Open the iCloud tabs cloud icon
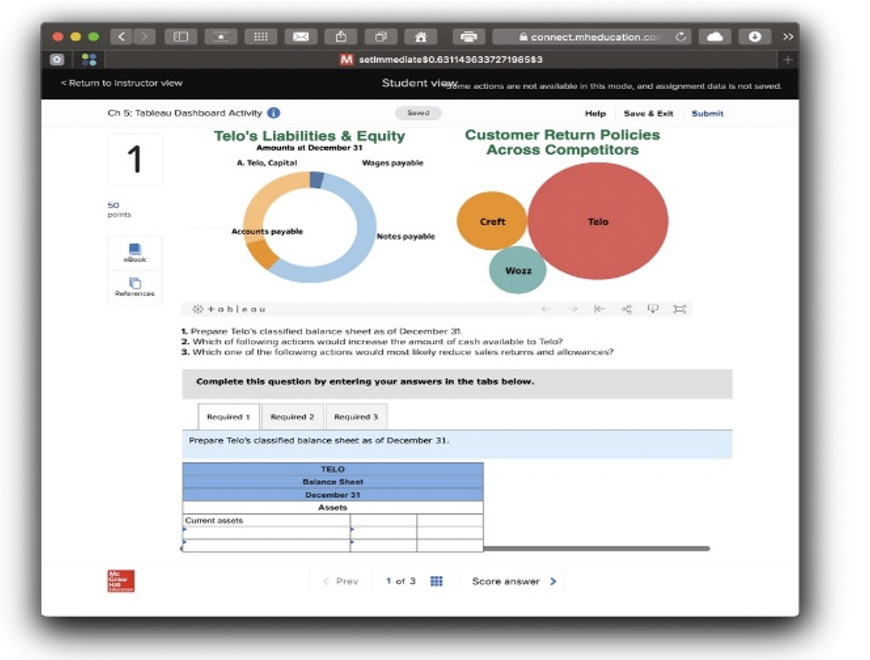 (715, 37)
